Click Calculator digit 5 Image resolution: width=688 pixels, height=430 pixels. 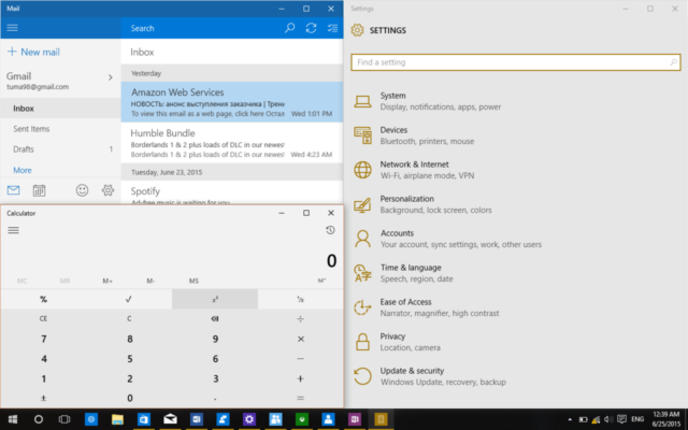129,358
